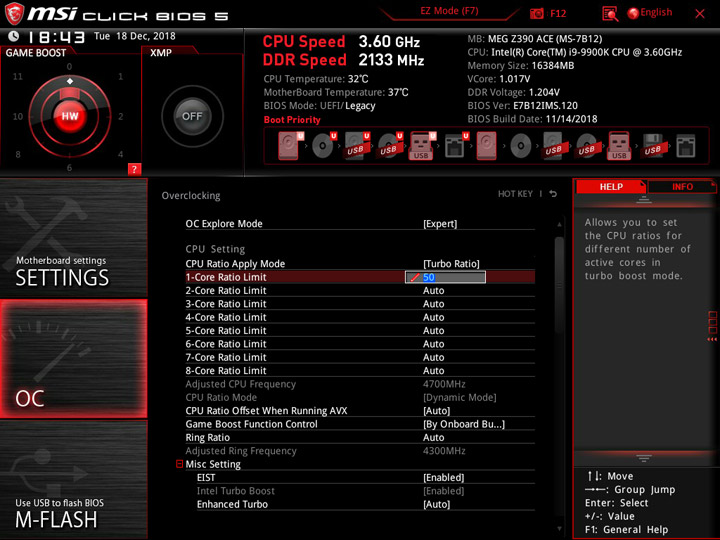The height and width of the screenshot is (540, 720).
Task: Select the 2-Core Ratio Limit row
Action: [360, 290]
